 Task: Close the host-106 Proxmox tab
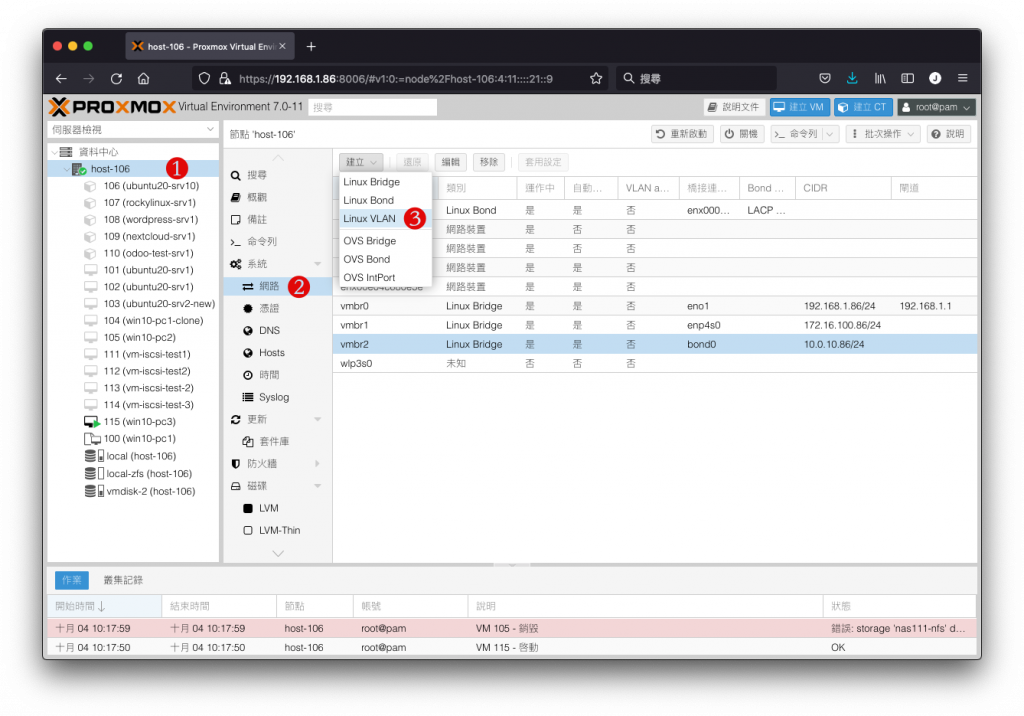coord(283,46)
